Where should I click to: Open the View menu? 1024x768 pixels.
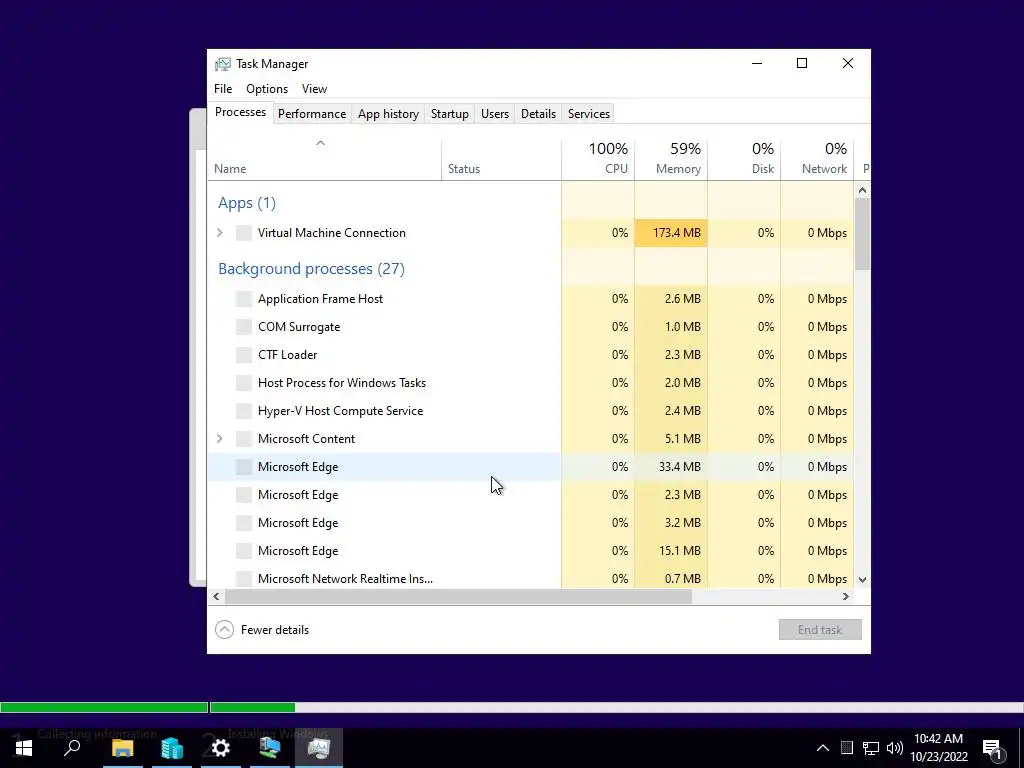tap(314, 89)
